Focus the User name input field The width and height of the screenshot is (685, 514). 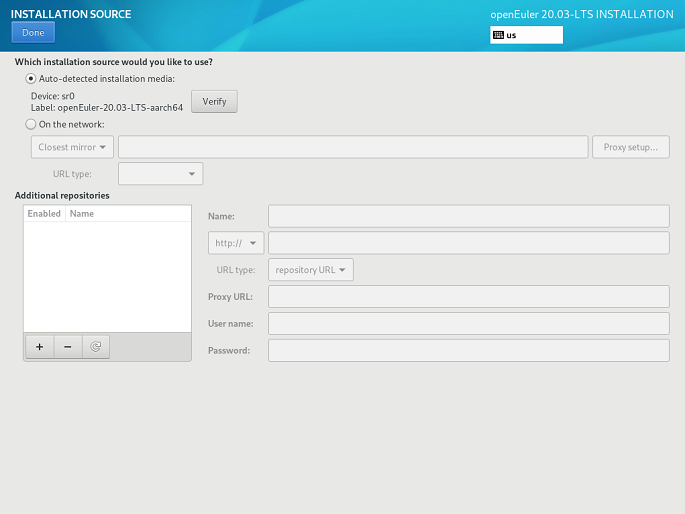click(x=468, y=323)
